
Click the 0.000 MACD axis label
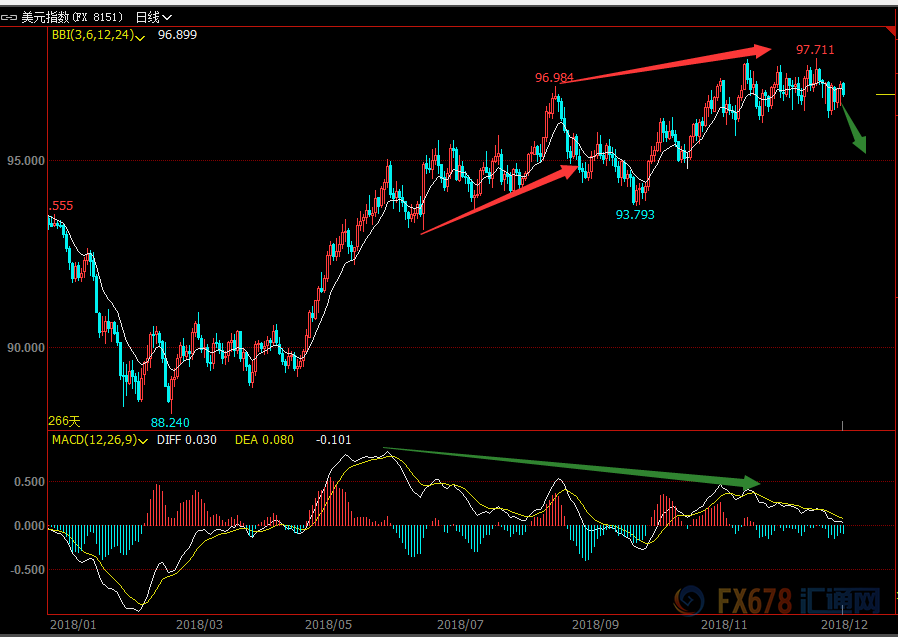click(29, 526)
